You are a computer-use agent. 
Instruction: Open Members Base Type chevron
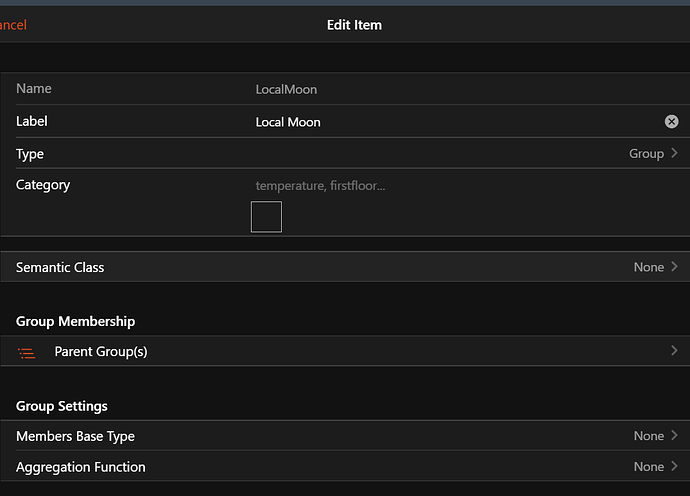point(675,436)
